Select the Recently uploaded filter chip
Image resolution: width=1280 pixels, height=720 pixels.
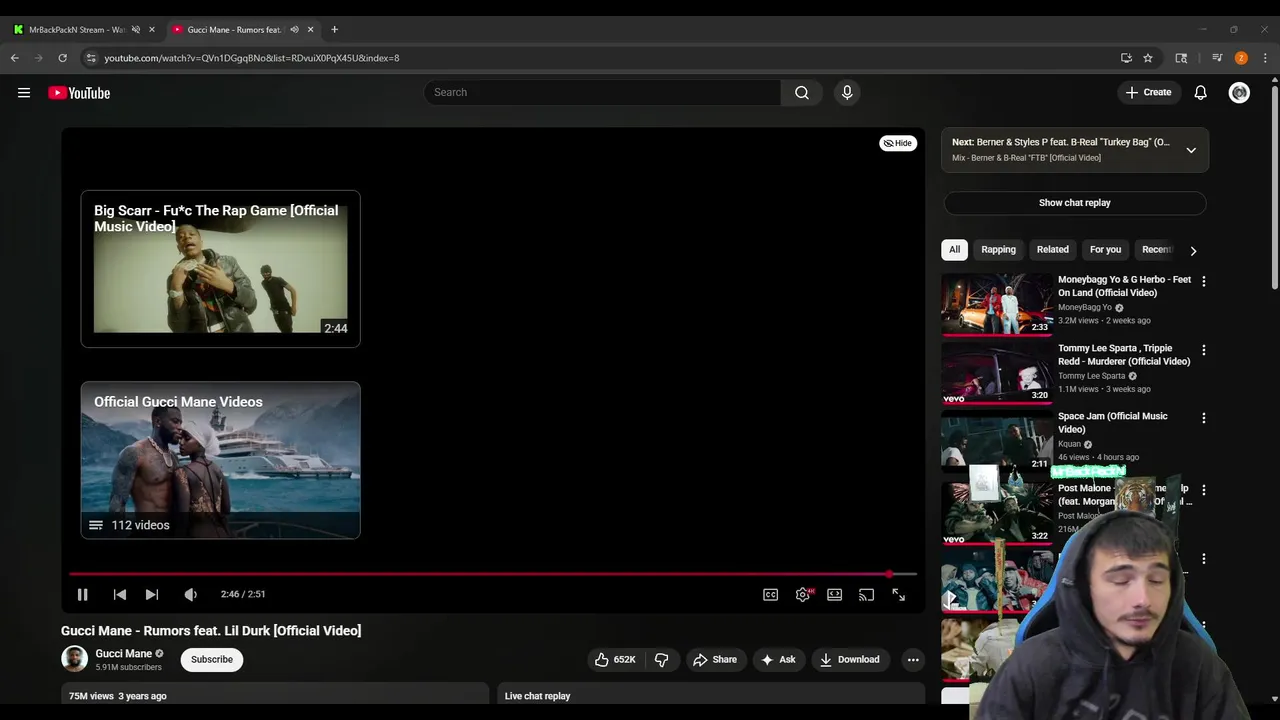pyautogui.click(x=1157, y=249)
